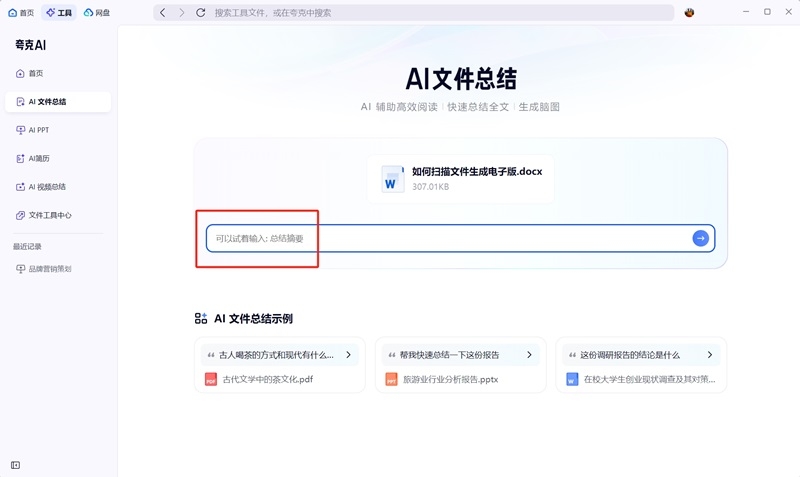
Task: Focus the 搜索工具文件 search bar
Action: point(414,13)
